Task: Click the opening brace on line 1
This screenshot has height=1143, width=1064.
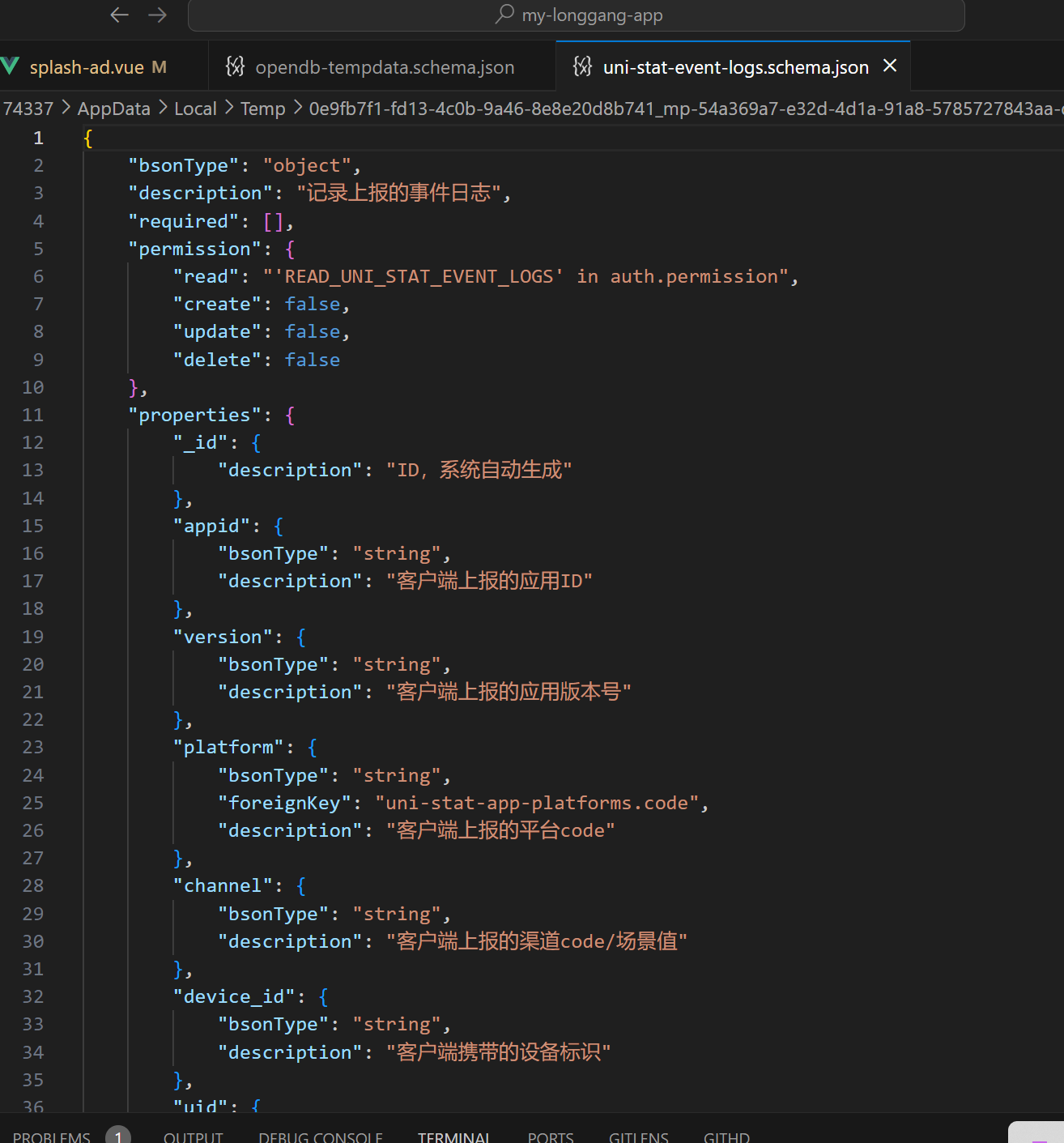Action: (x=88, y=138)
